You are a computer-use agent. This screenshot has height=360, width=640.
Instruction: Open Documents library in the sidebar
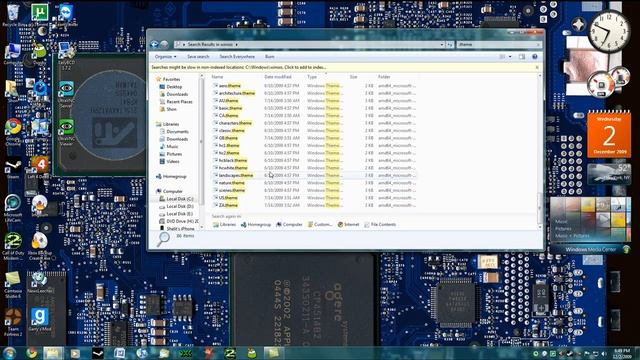click(177, 131)
